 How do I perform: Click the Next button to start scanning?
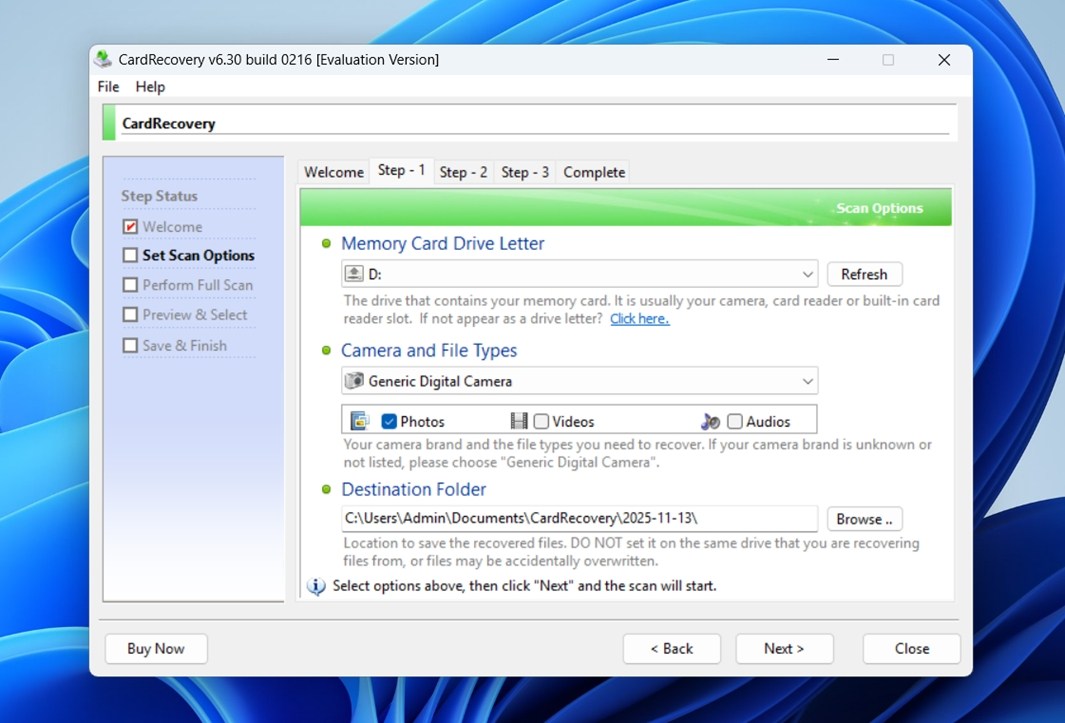(784, 648)
